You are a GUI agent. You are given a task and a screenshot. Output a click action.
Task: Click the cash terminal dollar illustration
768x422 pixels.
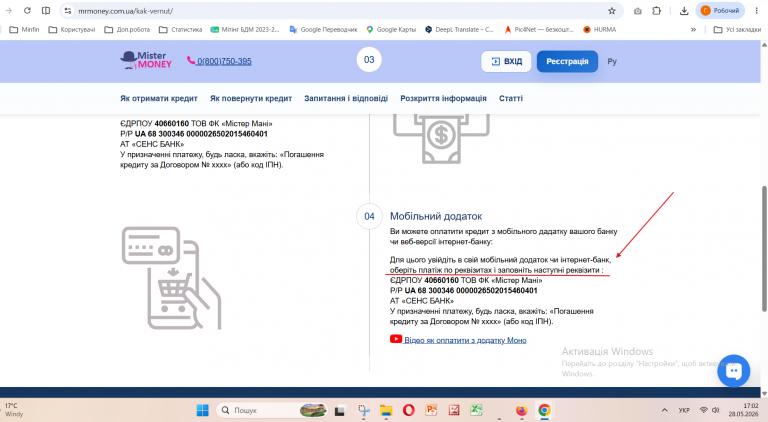pos(441,138)
